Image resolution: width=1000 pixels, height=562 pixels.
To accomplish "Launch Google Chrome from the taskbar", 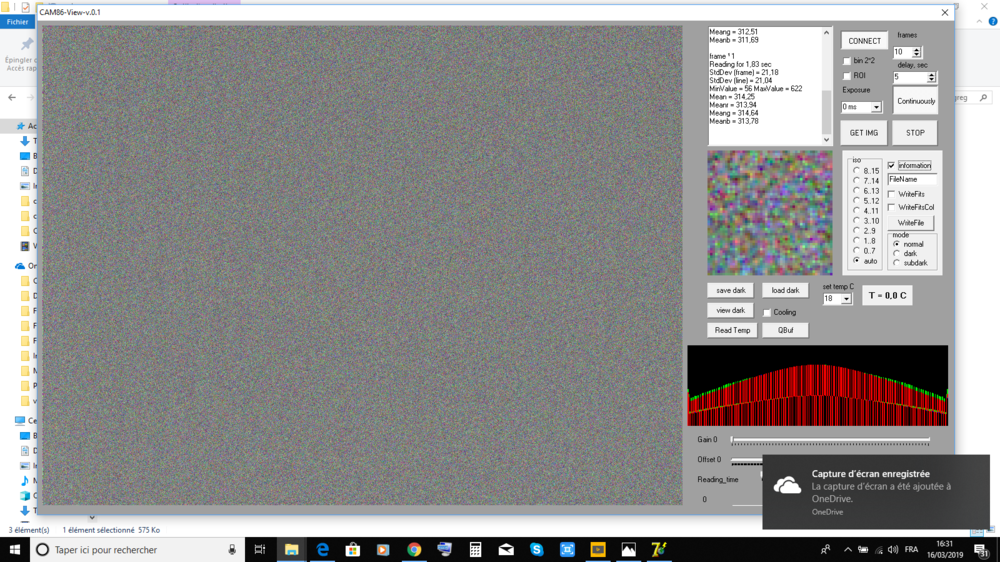I will 414,549.
